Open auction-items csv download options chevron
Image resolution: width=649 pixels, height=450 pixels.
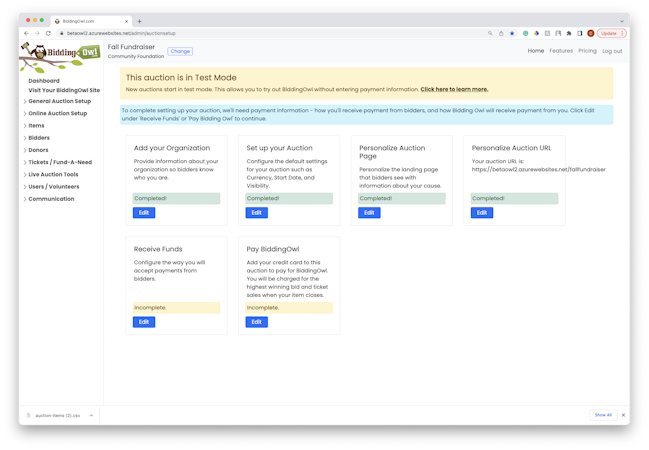click(x=91, y=415)
